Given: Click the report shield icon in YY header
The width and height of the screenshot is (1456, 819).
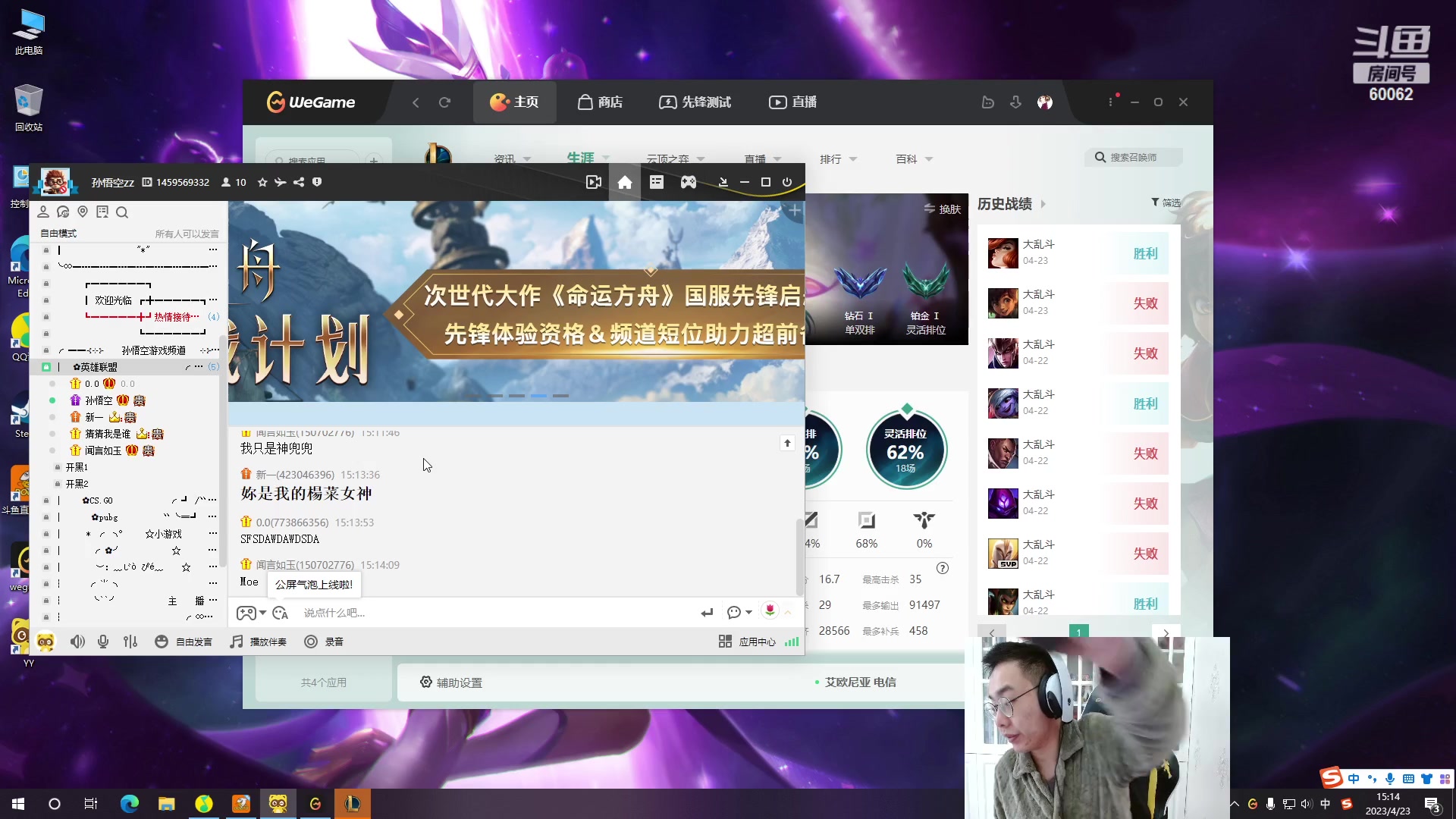Looking at the screenshot, I should point(317,182).
